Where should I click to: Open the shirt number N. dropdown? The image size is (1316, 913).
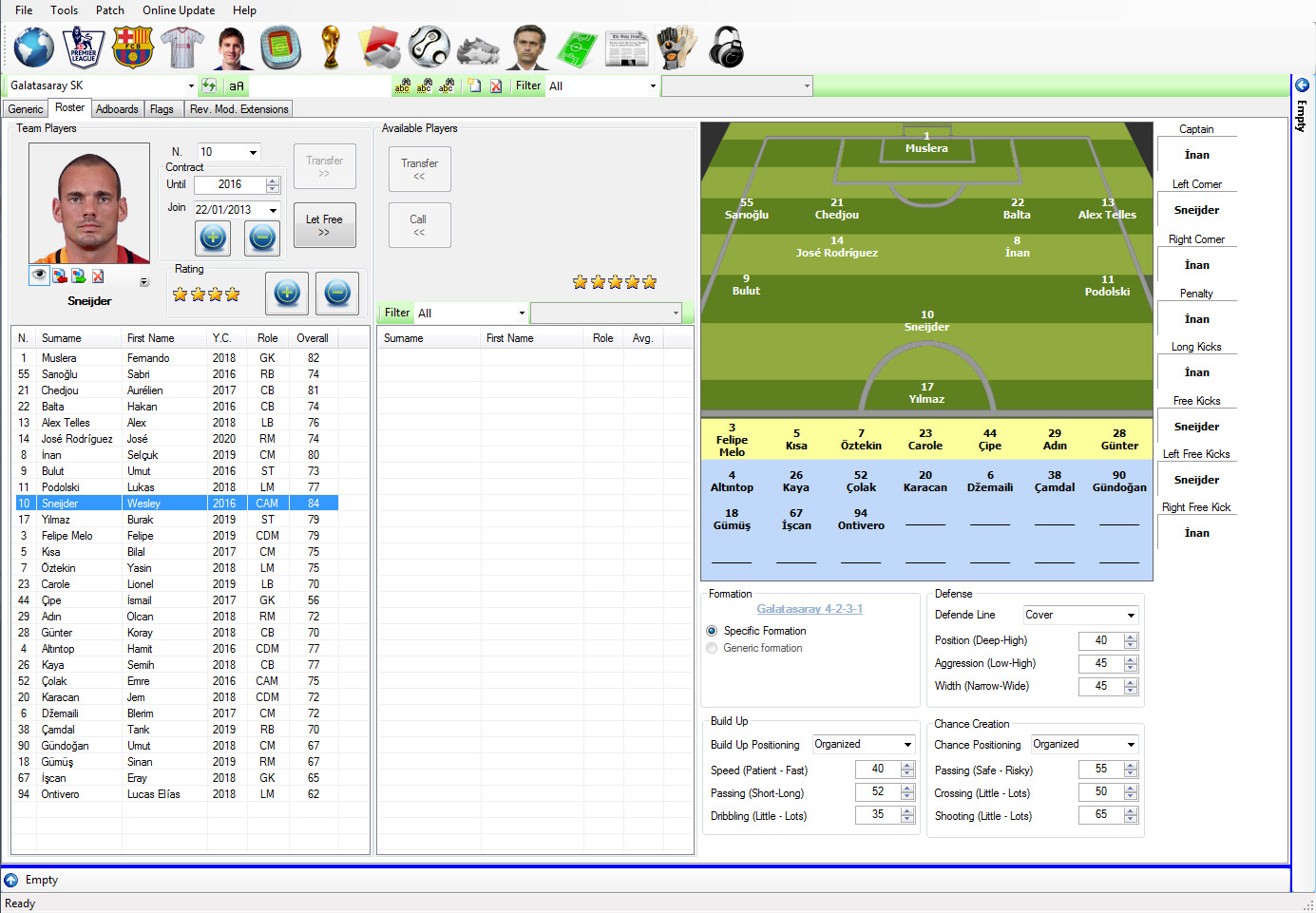point(253,152)
